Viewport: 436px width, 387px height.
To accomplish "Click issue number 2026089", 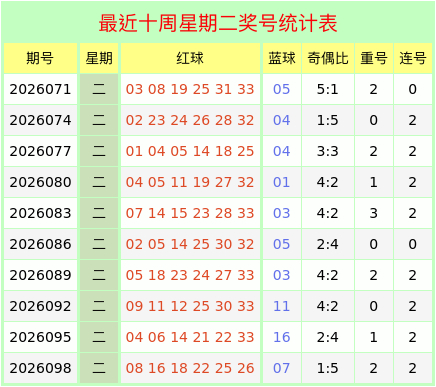I will 40,275.
